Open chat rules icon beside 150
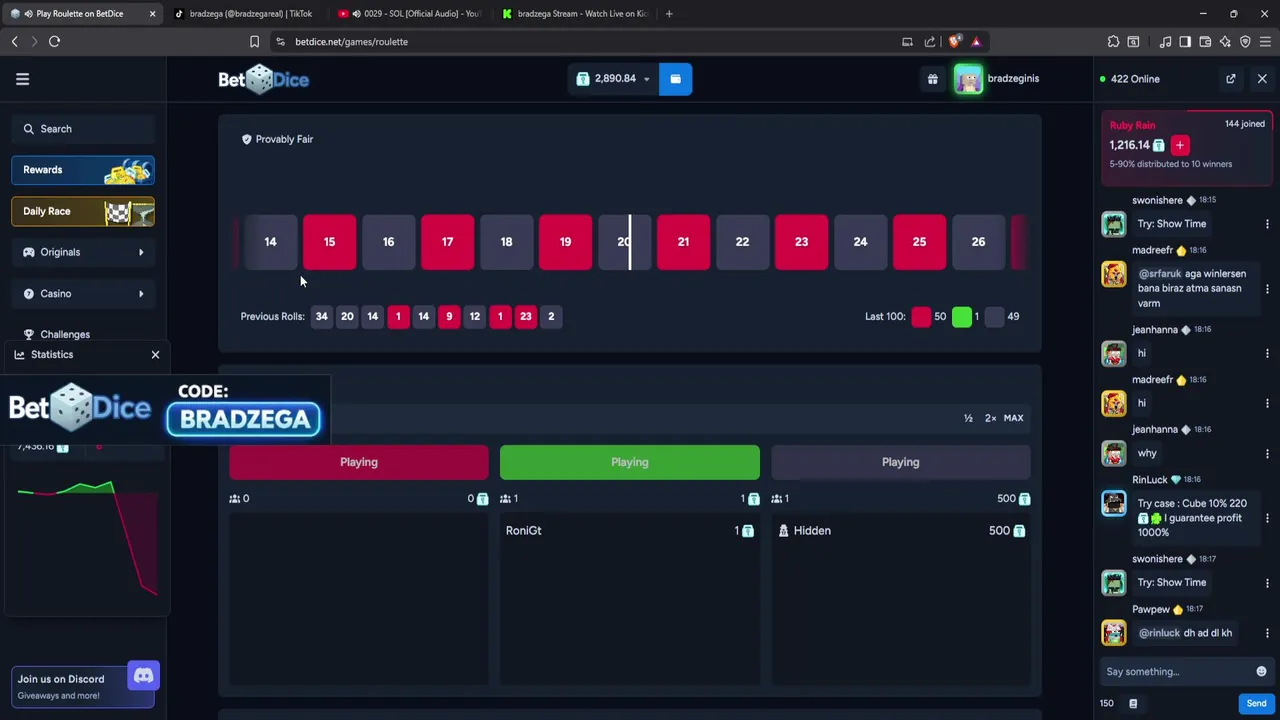 click(x=1133, y=703)
